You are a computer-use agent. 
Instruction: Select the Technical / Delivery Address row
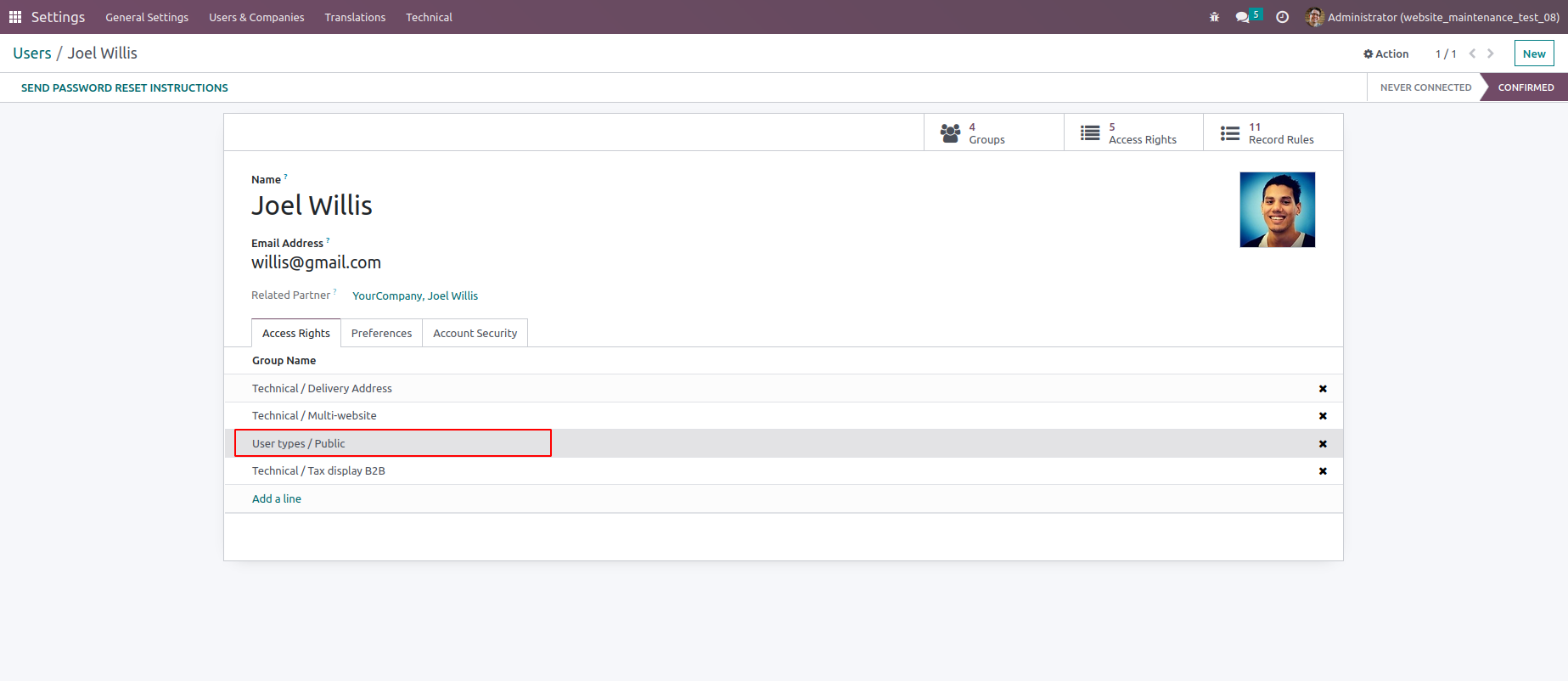pos(784,388)
